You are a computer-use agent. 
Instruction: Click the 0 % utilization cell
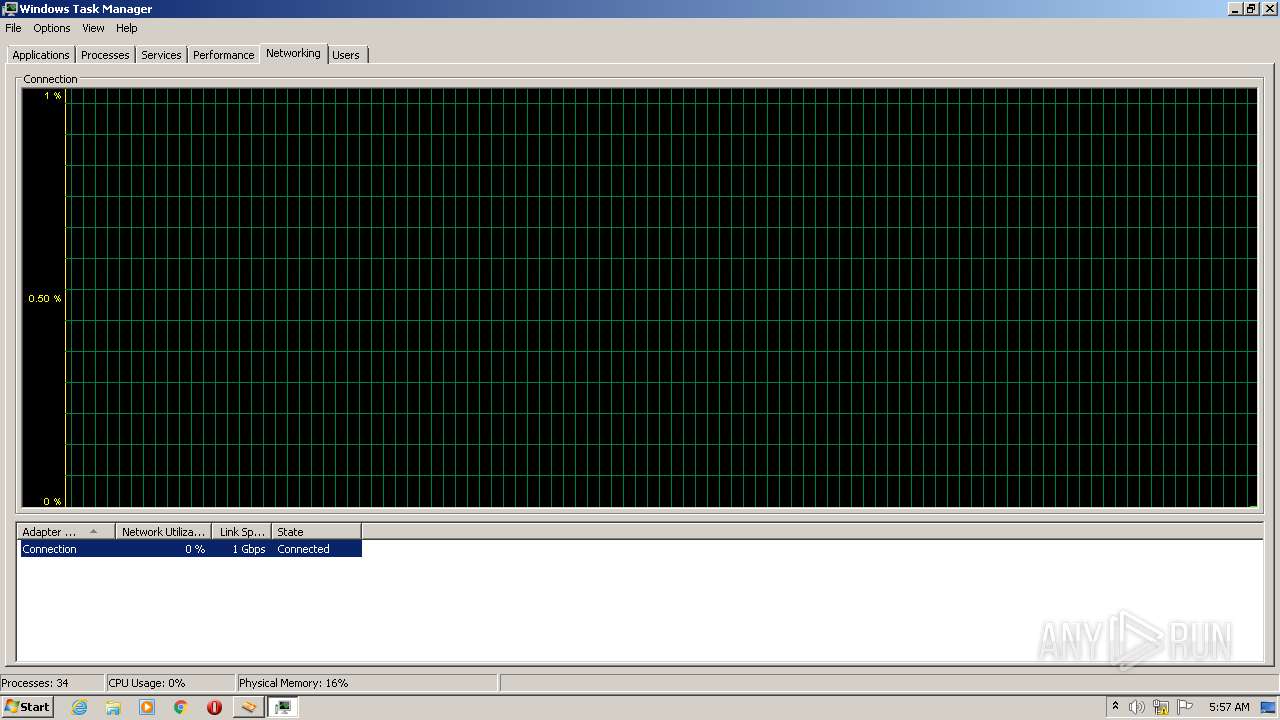(x=195, y=549)
